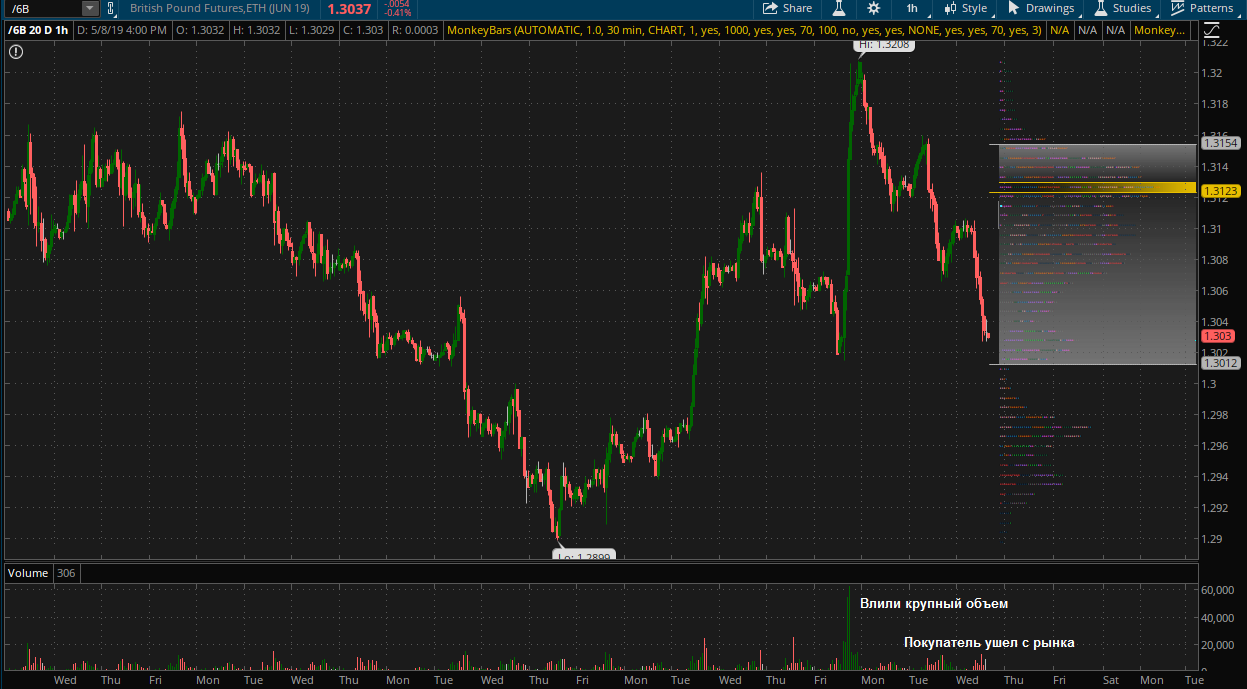
Task: Open the 1h timeframe selector
Action: click(912, 8)
